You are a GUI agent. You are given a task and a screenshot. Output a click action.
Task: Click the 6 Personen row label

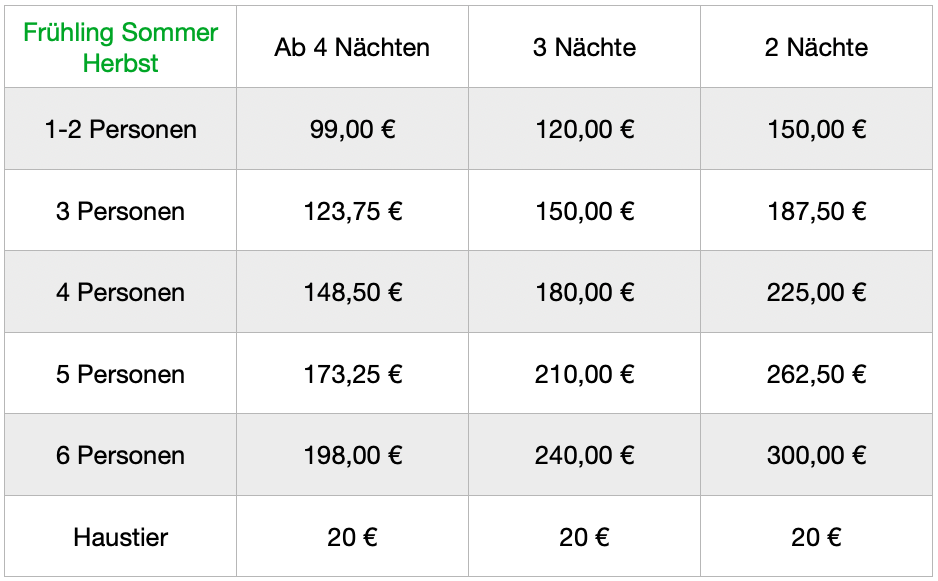pyautogui.click(x=120, y=455)
